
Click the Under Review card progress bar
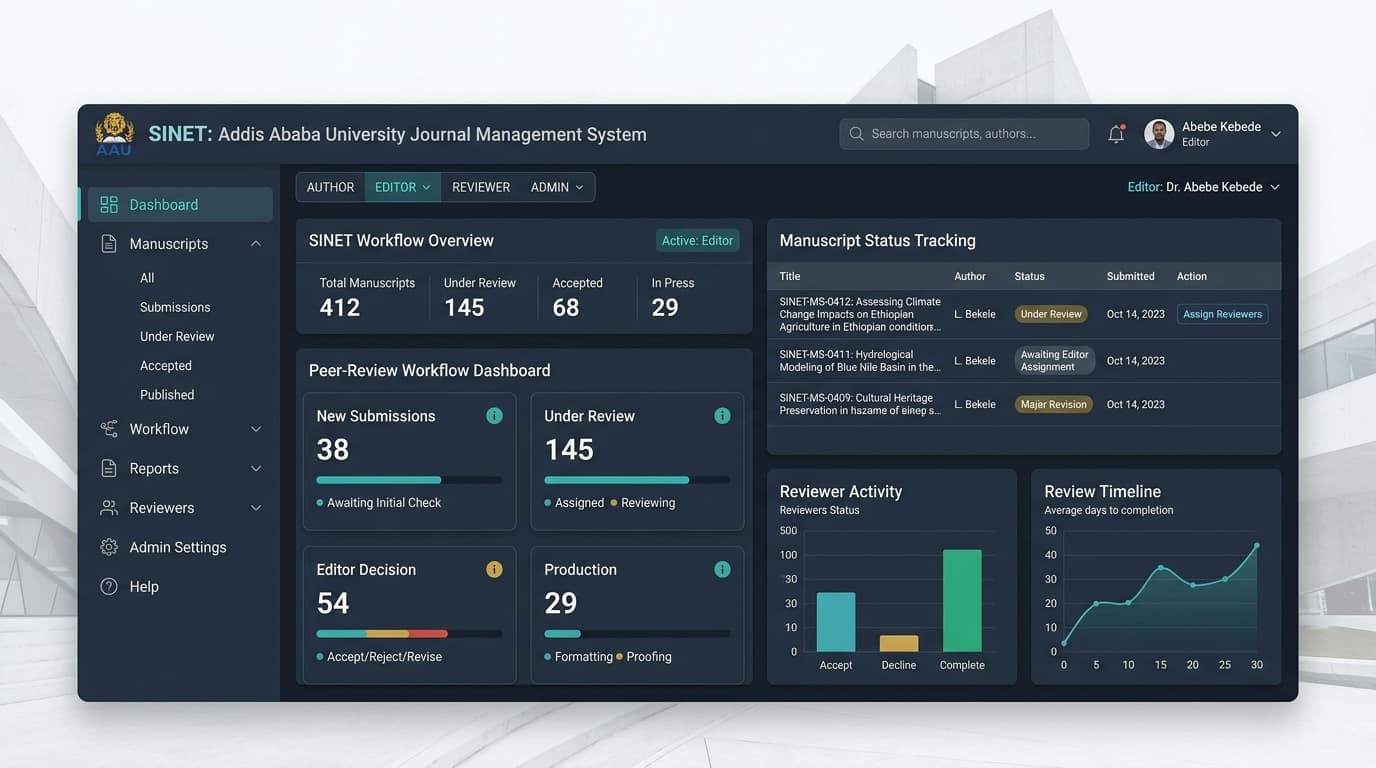(x=637, y=480)
